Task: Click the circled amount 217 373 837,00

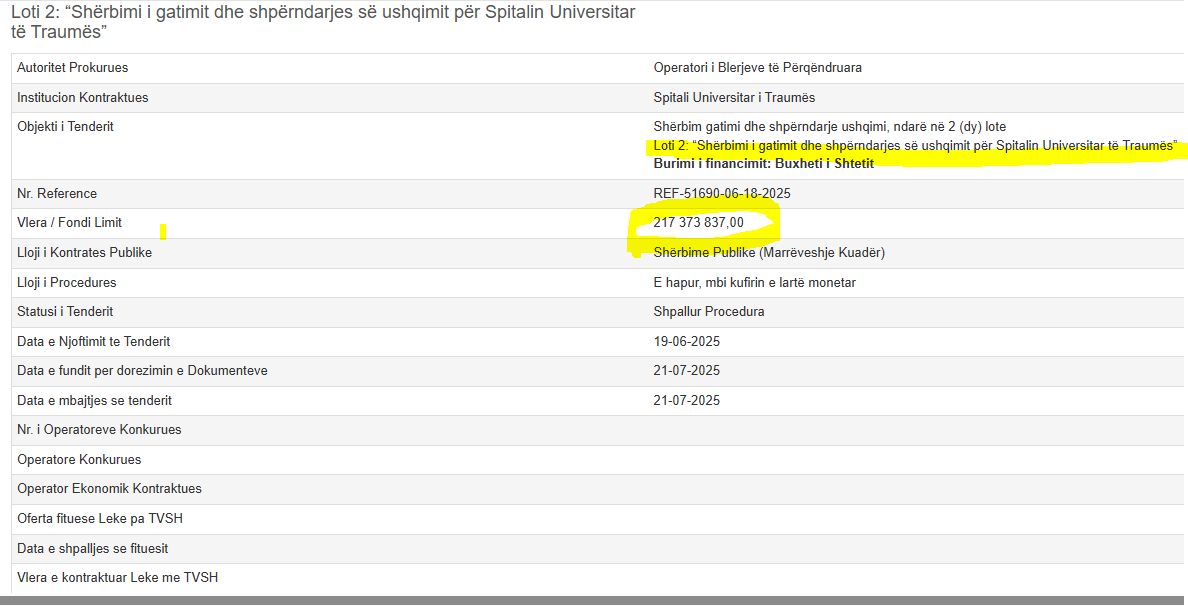Action: pos(698,223)
